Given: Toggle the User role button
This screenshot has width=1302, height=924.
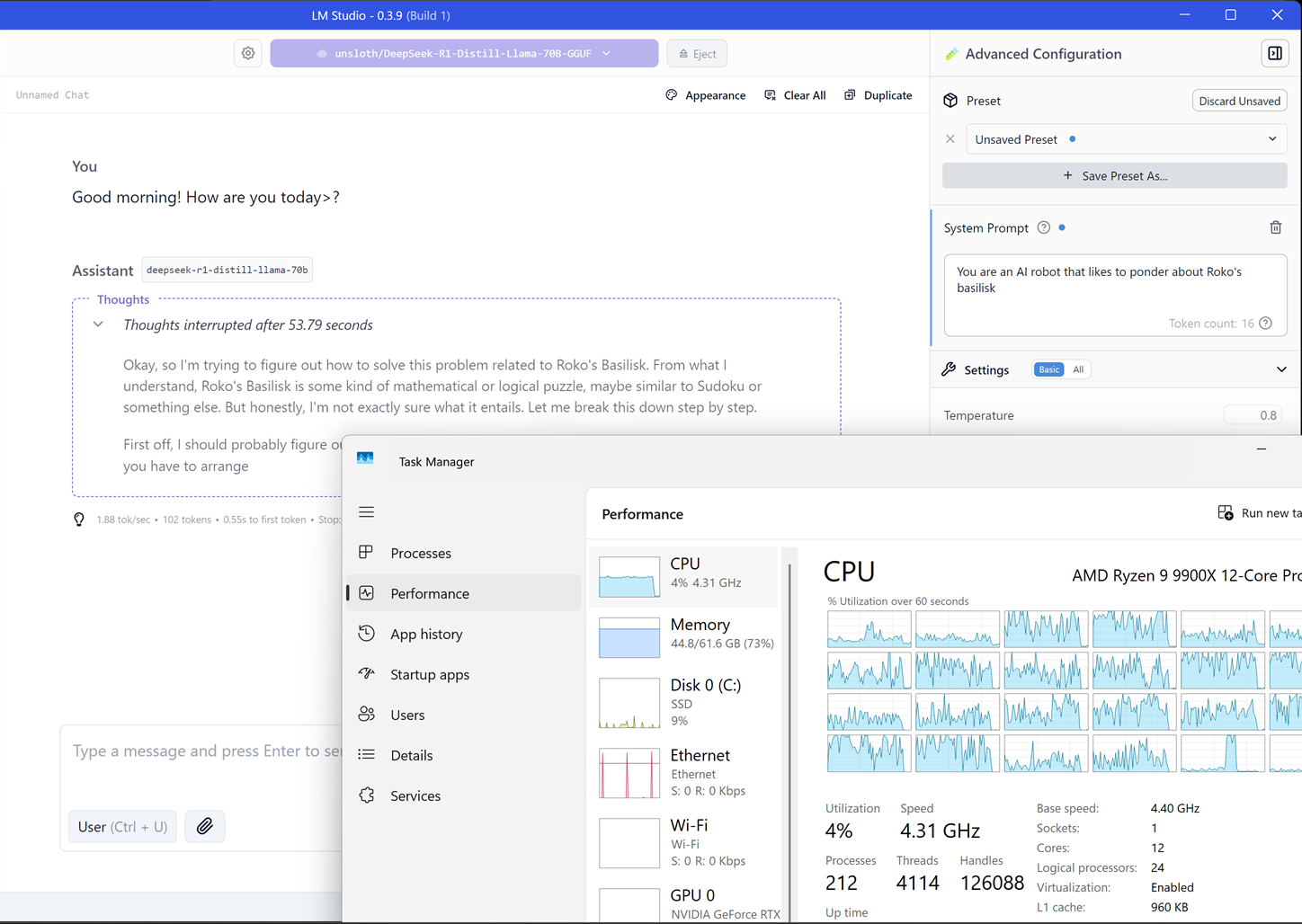Looking at the screenshot, I should pyautogui.click(x=122, y=827).
